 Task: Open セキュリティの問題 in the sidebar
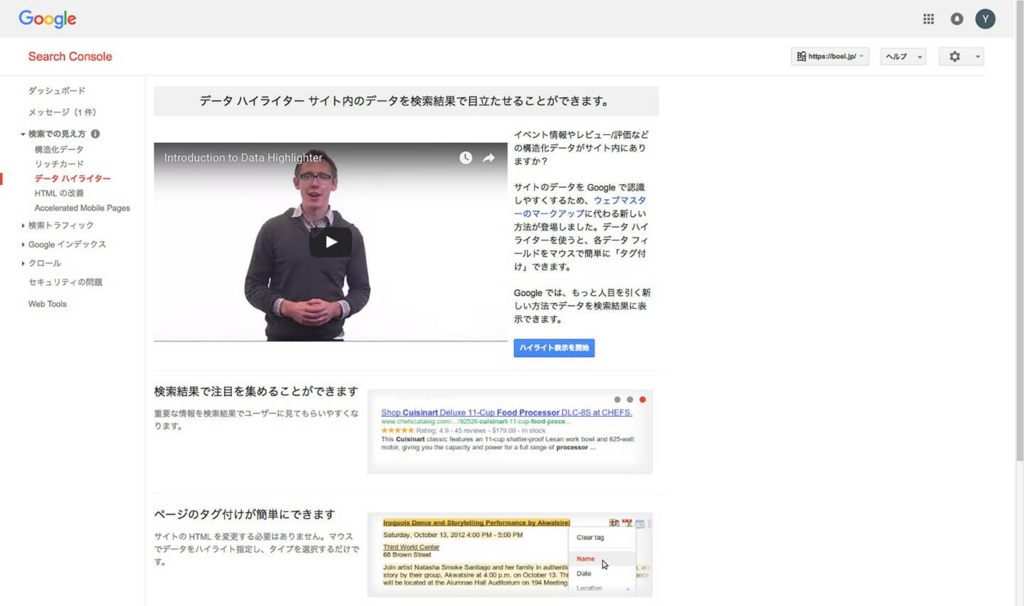pos(65,282)
